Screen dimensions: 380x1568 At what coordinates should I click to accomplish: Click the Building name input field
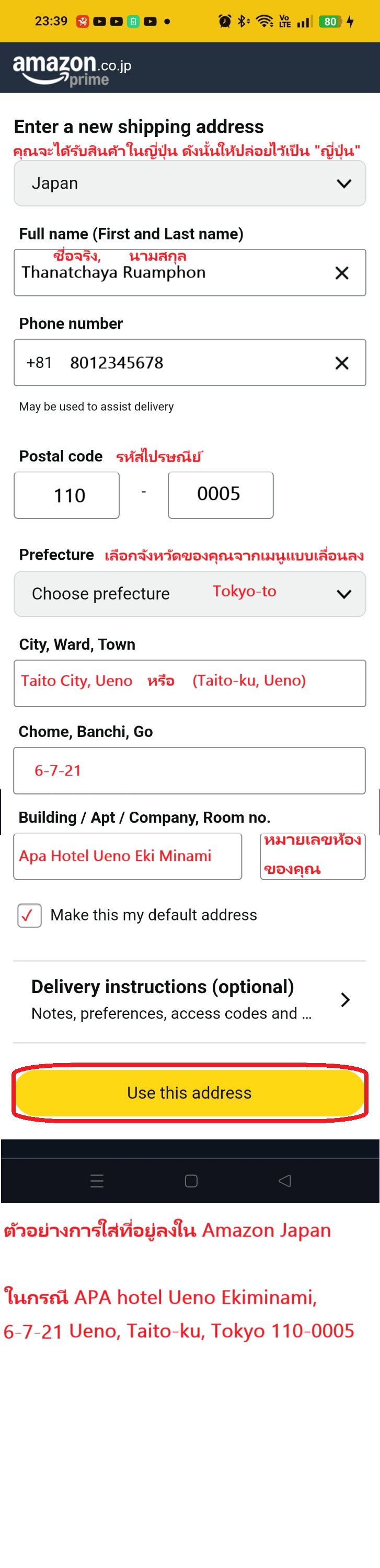click(127, 856)
